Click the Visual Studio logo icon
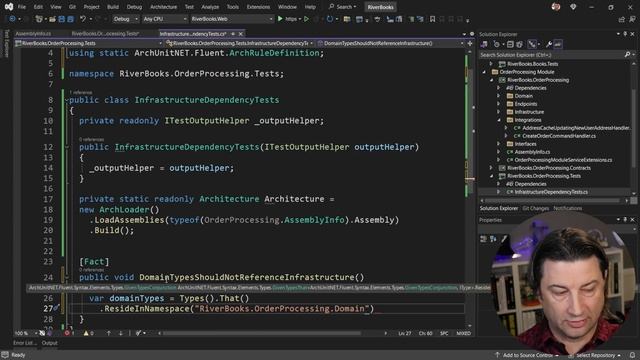 tap(9, 7)
